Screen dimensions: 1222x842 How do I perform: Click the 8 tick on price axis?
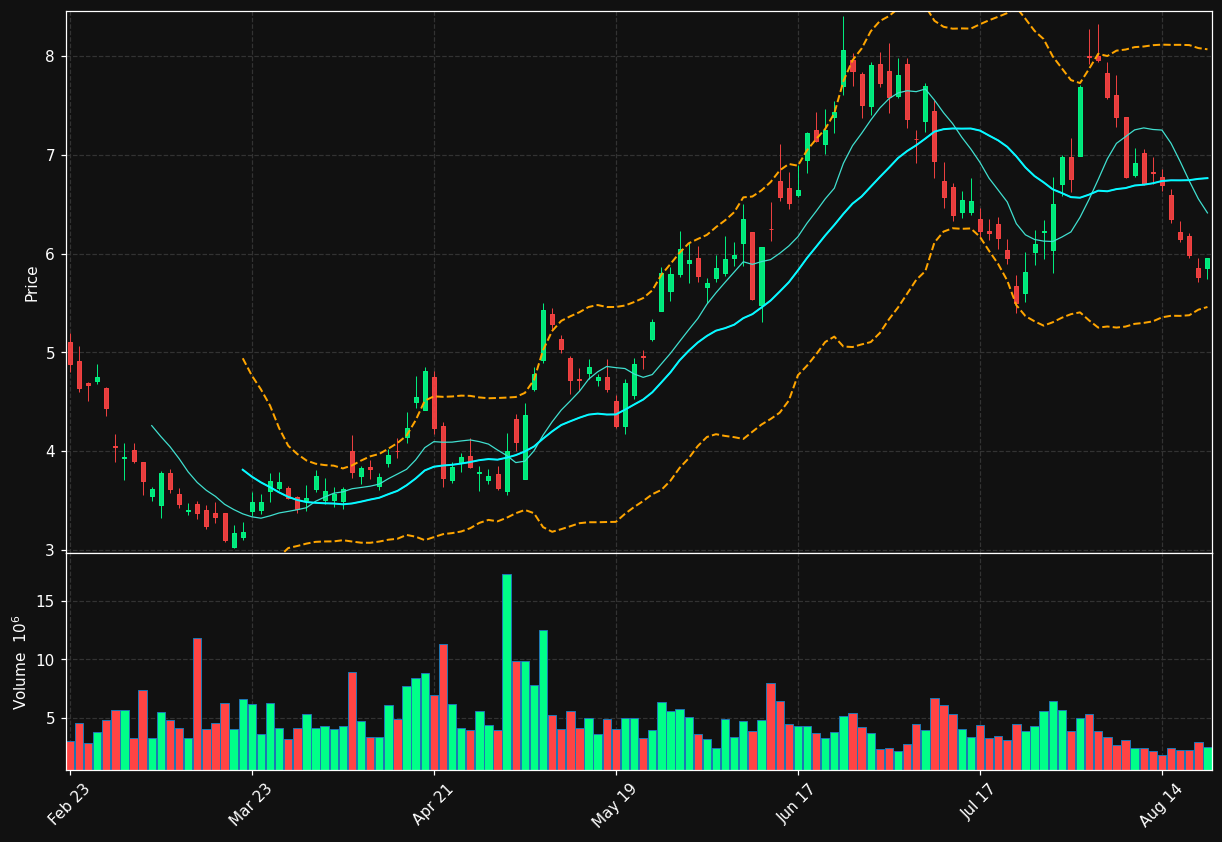[51, 57]
